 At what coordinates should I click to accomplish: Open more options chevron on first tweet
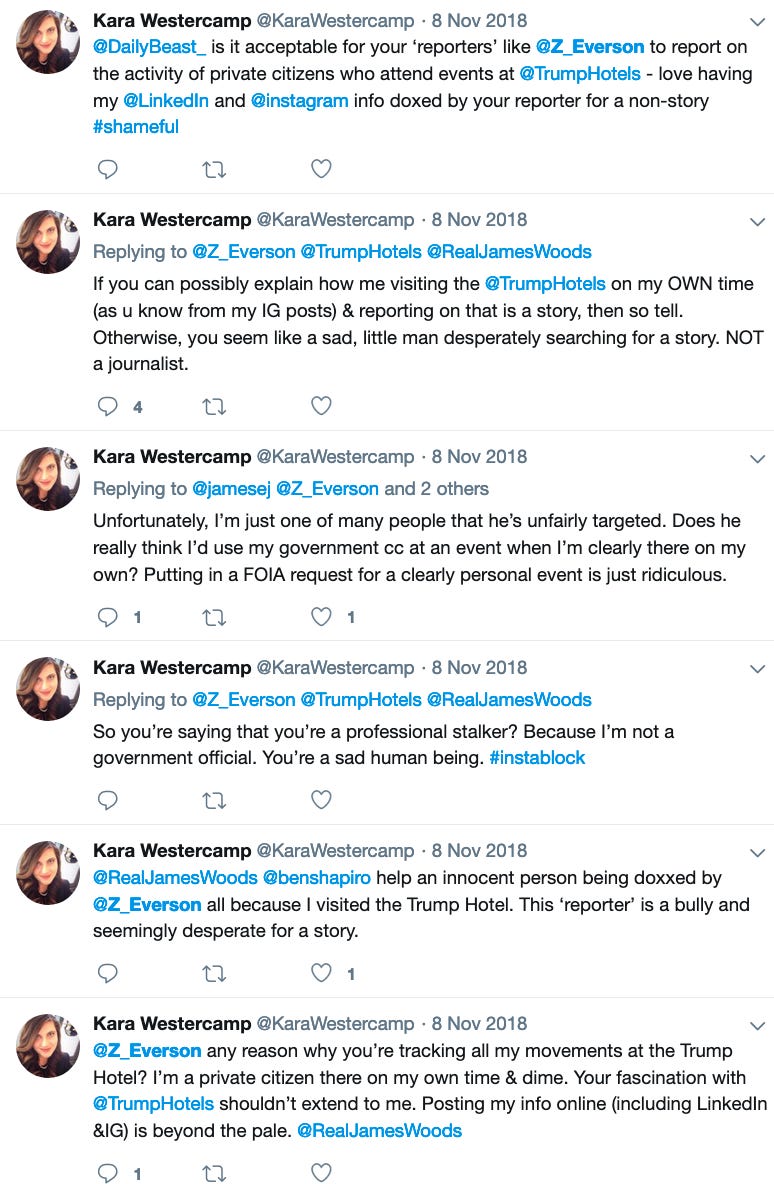tap(757, 22)
